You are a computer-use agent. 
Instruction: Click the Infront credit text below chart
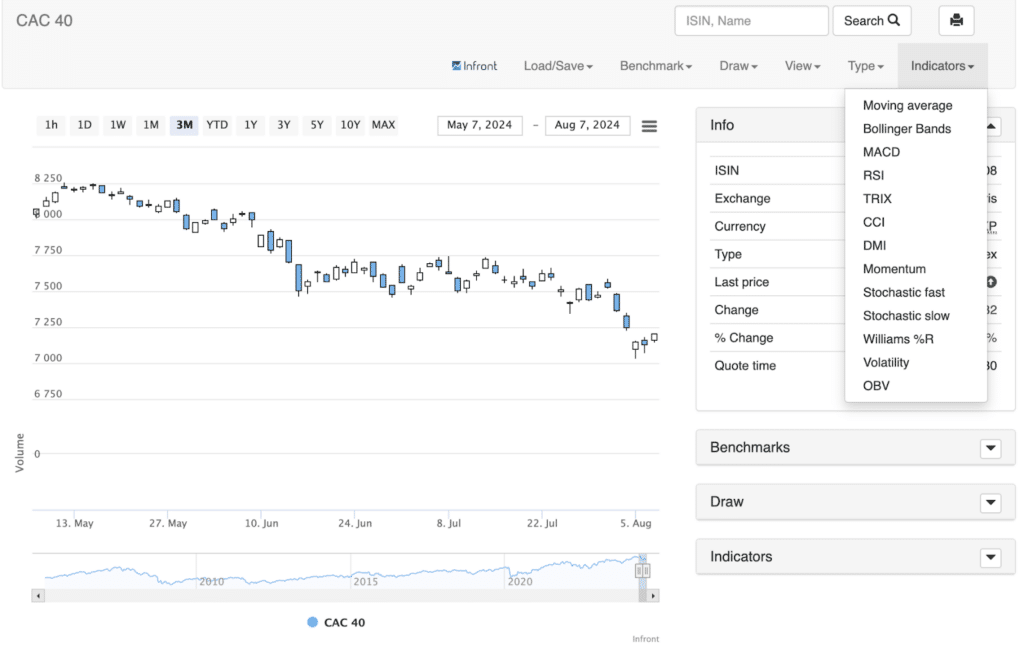(x=645, y=639)
